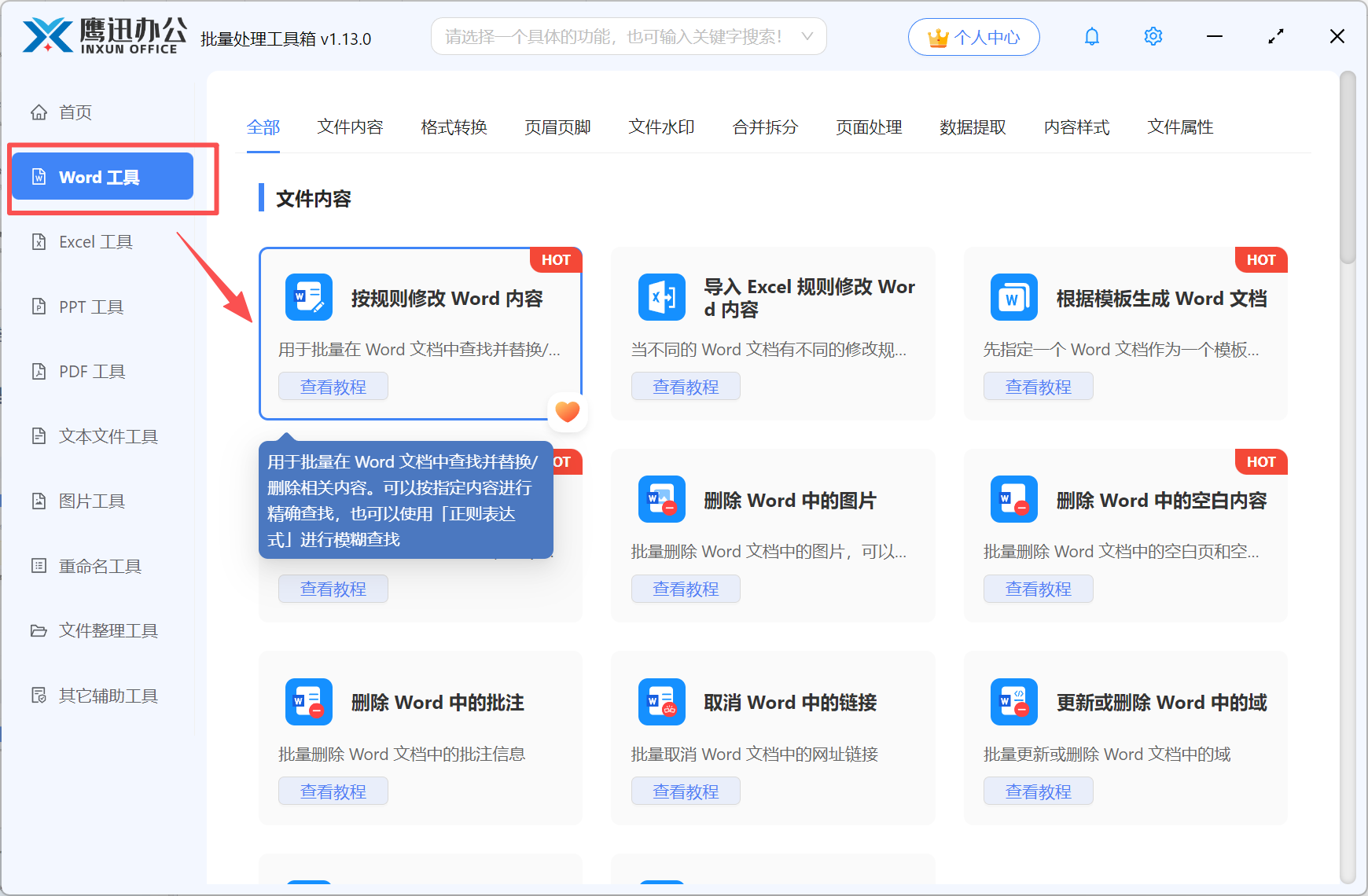
Task: Click the 删除 Word 中的图片 tool icon
Action: coord(661,499)
